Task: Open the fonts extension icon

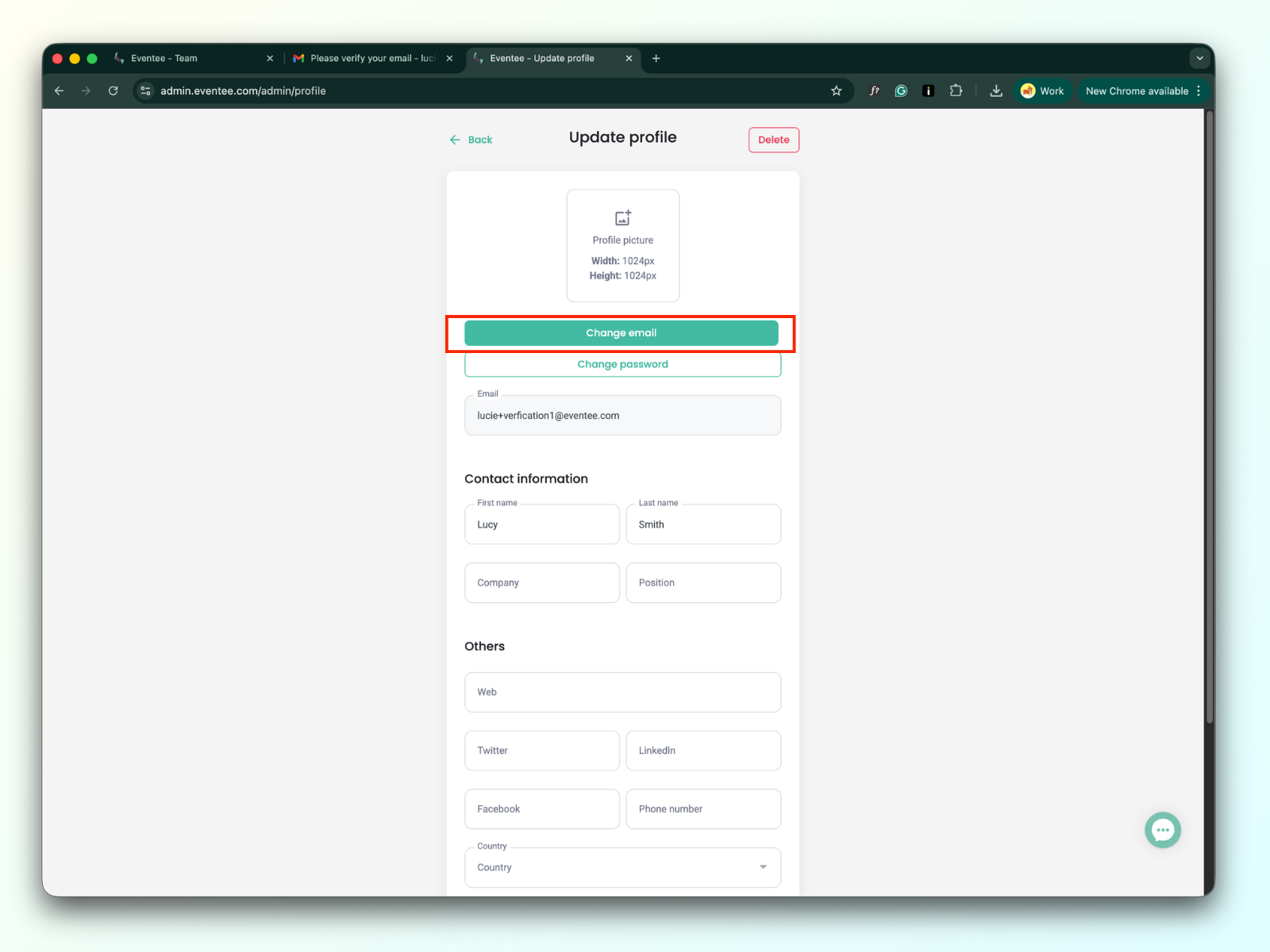Action: point(874,91)
